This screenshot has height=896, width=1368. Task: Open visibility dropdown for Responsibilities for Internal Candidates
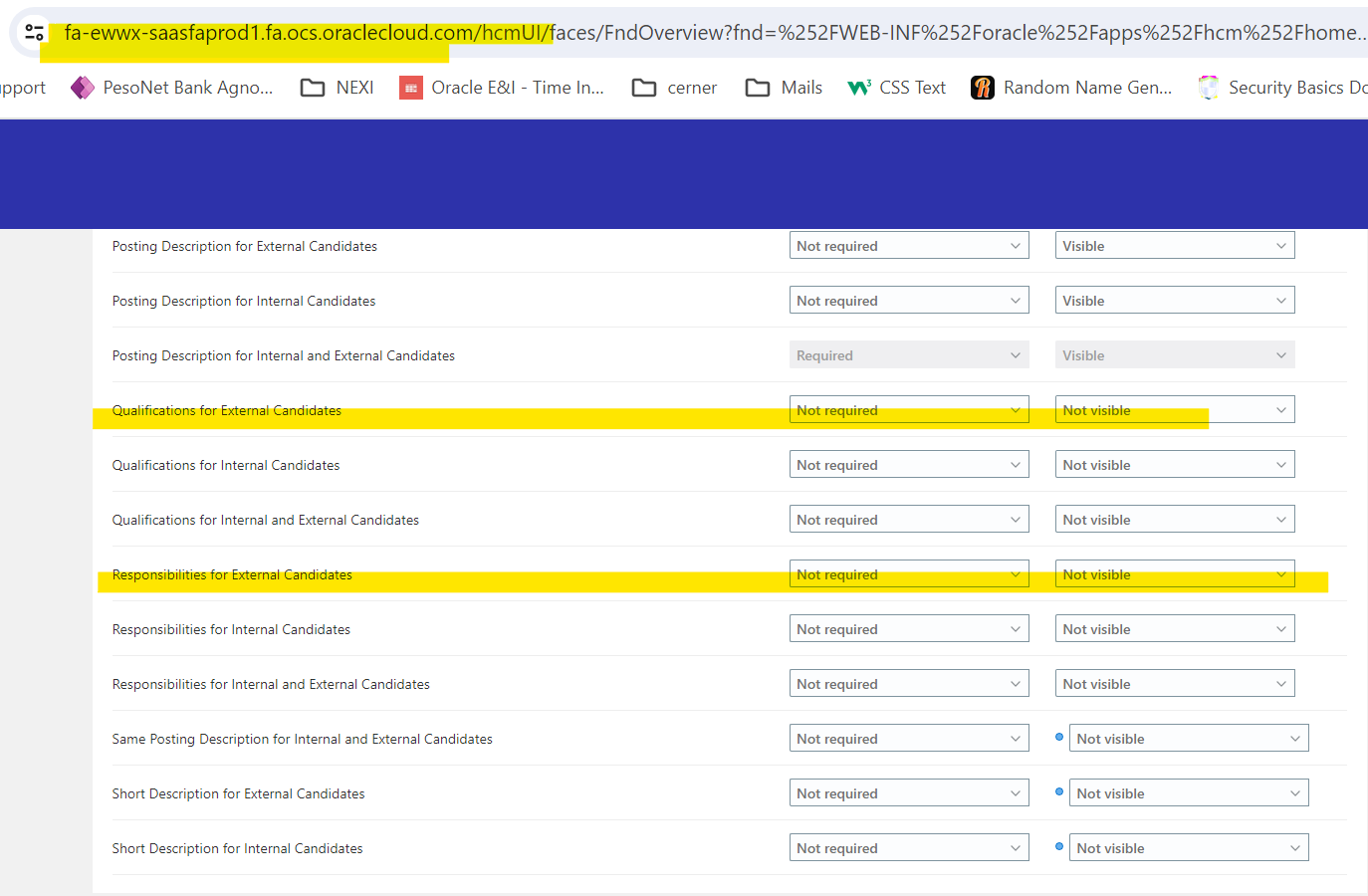point(1175,629)
